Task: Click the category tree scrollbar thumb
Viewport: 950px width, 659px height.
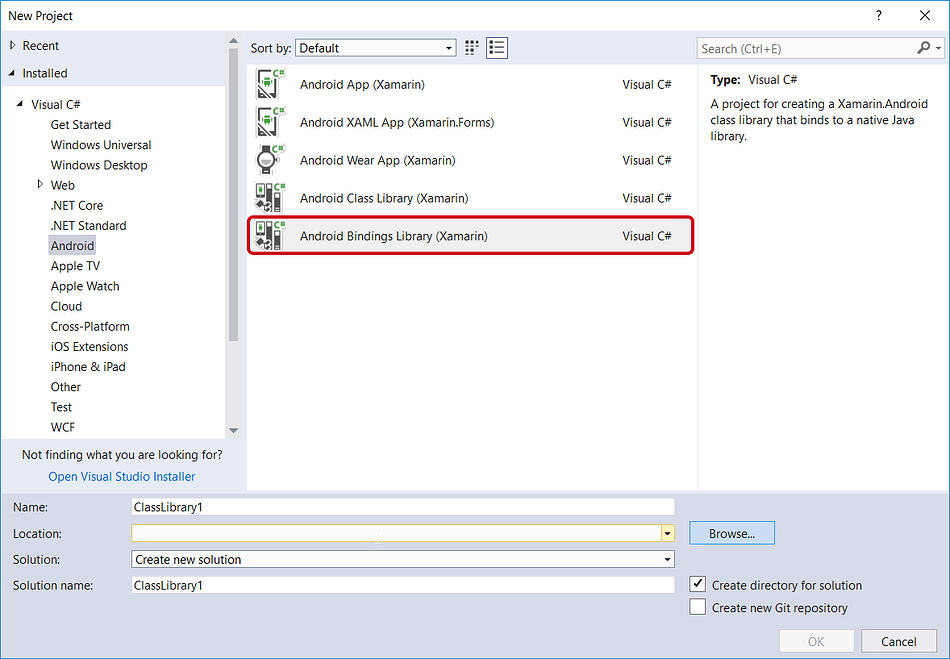Action: pyautogui.click(x=233, y=194)
